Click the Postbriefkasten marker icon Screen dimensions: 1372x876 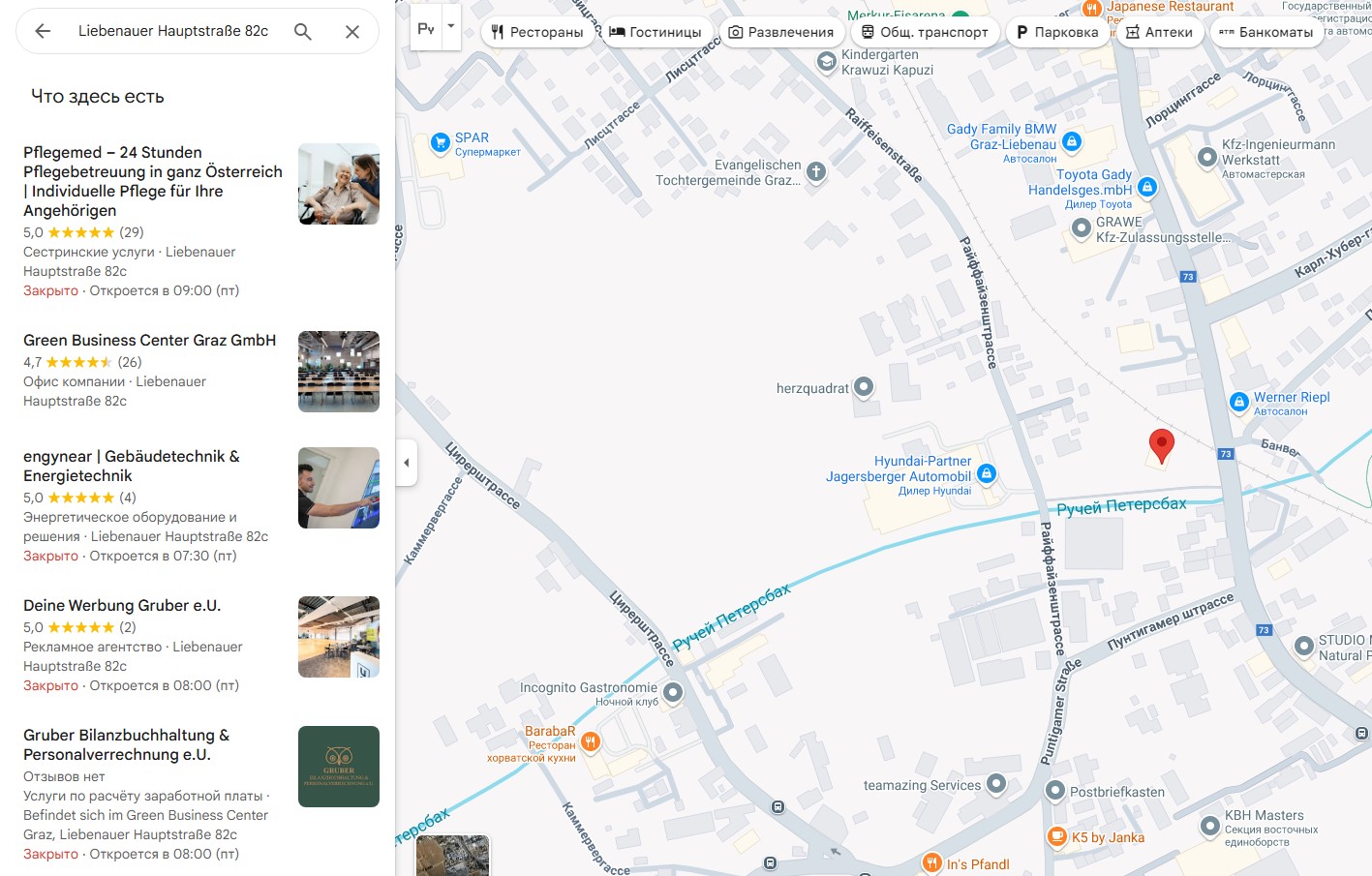[x=1055, y=791]
